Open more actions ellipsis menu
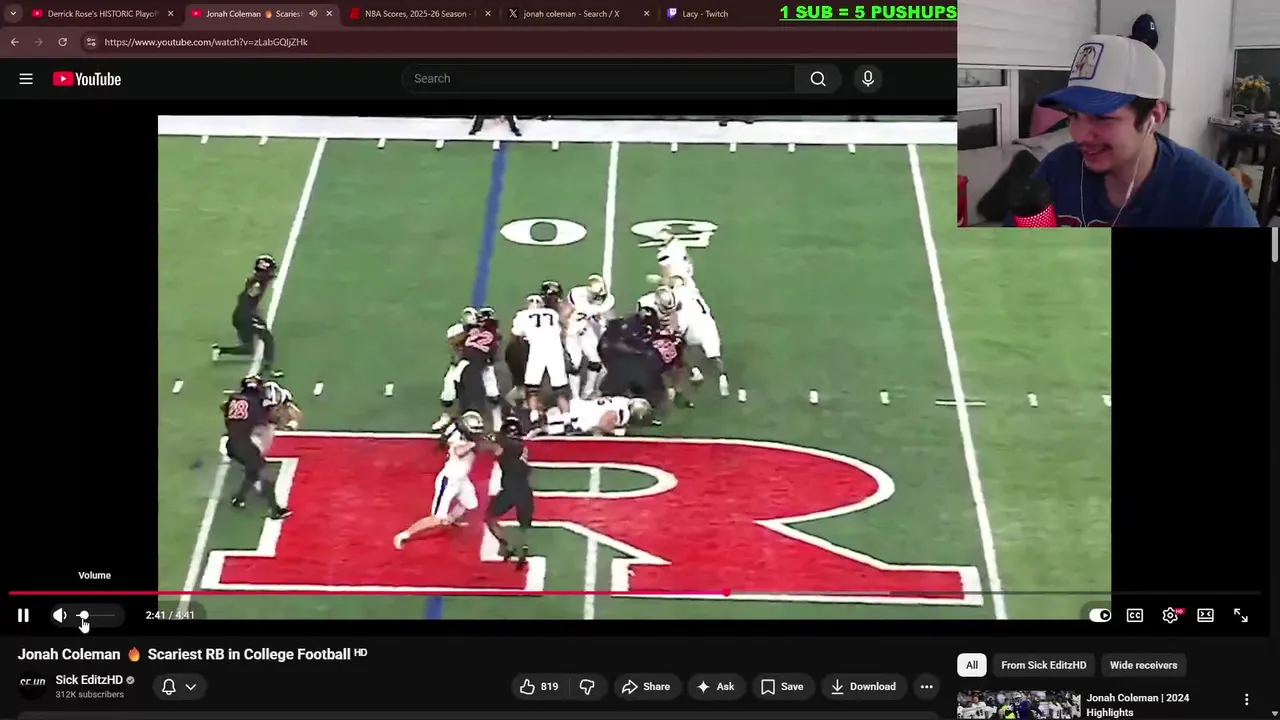Image resolution: width=1280 pixels, height=720 pixels. pos(926,686)
